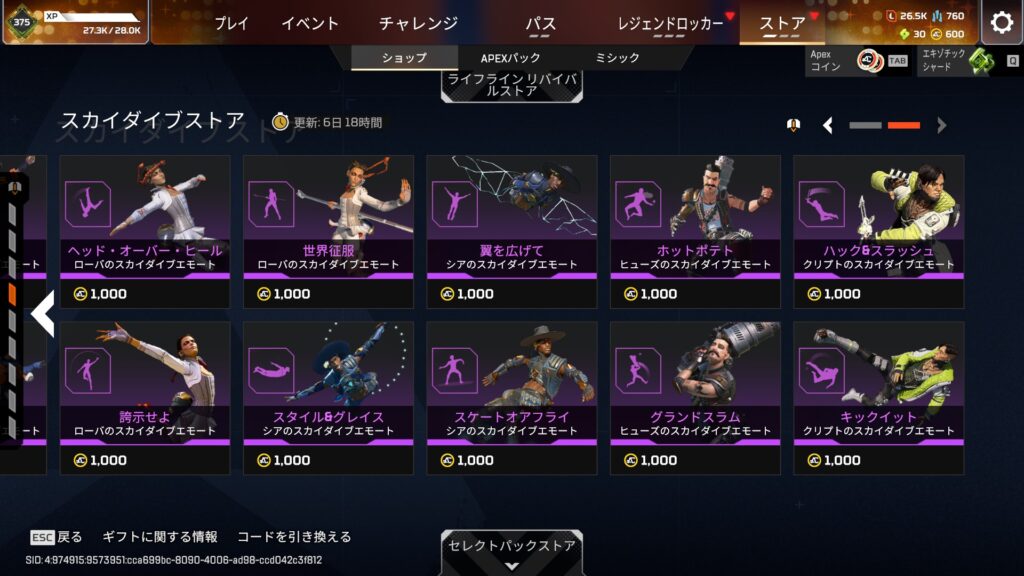The width and height of the screenshot is (1024, 576).
Task: Click the Exotic Shards green icon
Action: [x=982, y=61]
